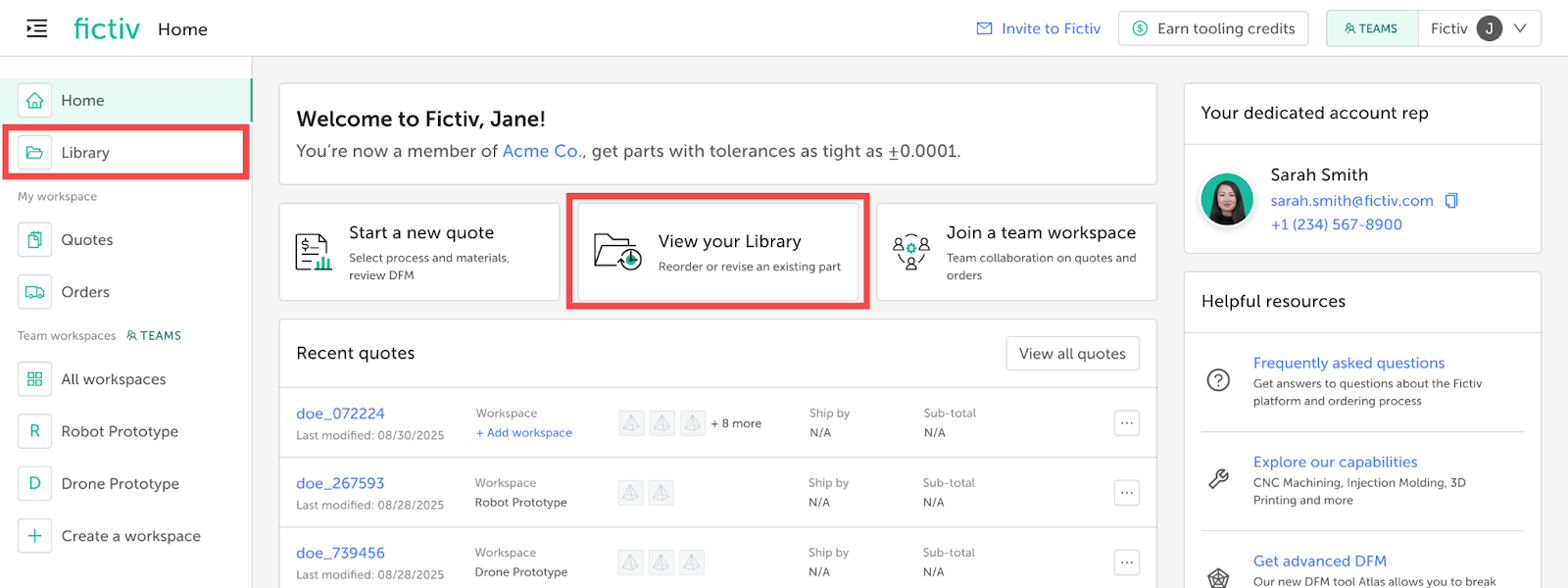The height and width of the screenshot is (588, 1568).
Task: Go to Library in the sidebar
Action: point(85,153)
